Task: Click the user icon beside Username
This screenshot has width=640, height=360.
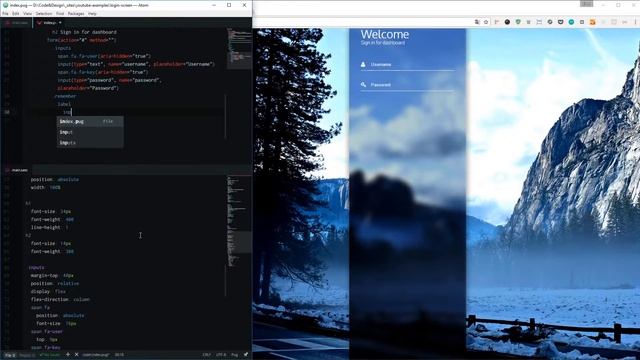Action: [363, 64]
